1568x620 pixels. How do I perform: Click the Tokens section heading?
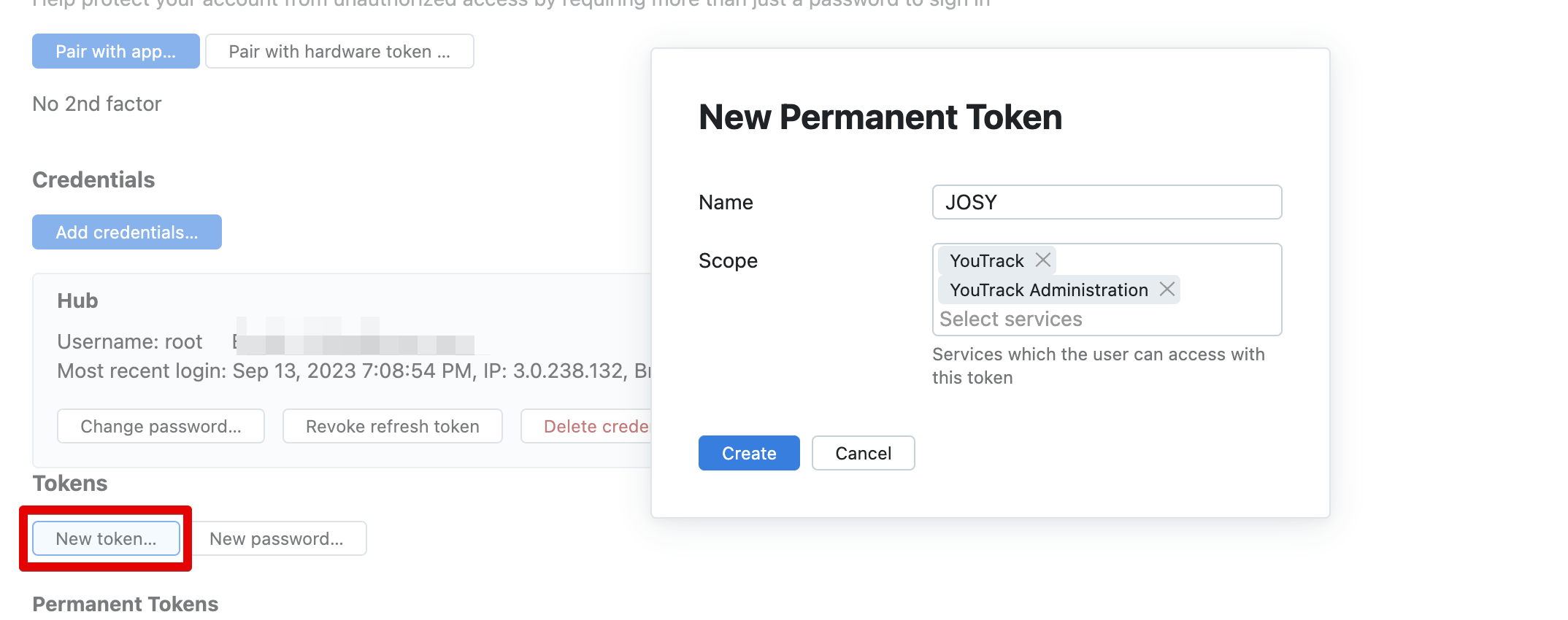pos(70,483)
